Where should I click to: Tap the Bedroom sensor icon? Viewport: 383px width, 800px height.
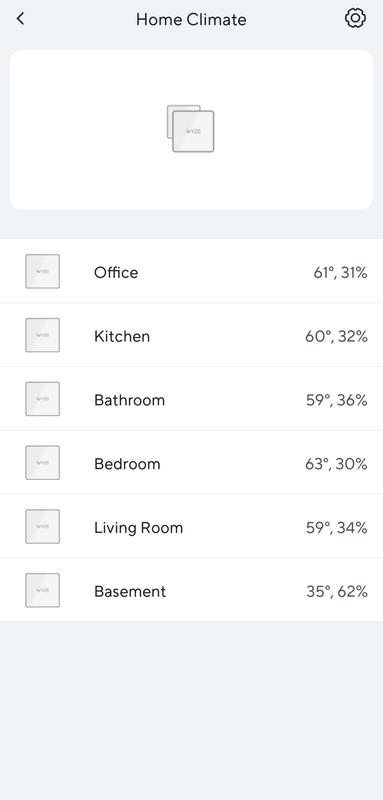point(42,463)
